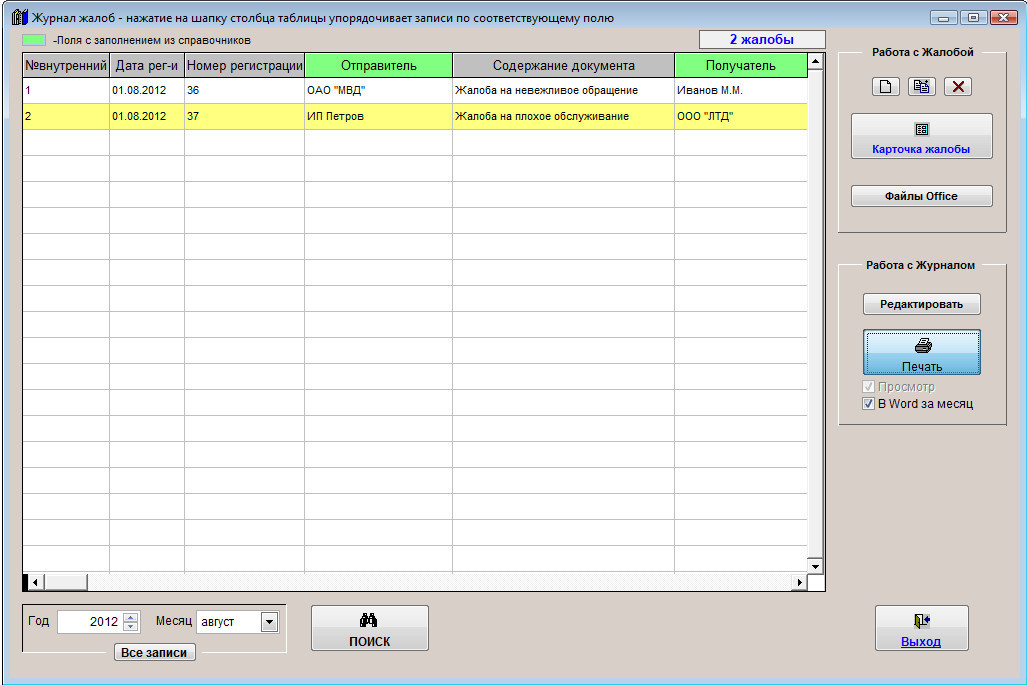Delete the complaint with the red X icon
The width and height of the screenshot is (1027, 685).
coord(958,86)
